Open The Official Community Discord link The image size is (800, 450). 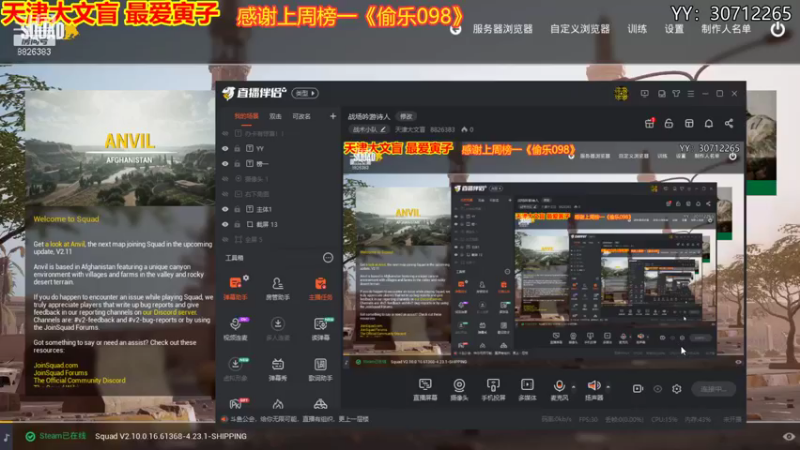click(x=79, y=380)
